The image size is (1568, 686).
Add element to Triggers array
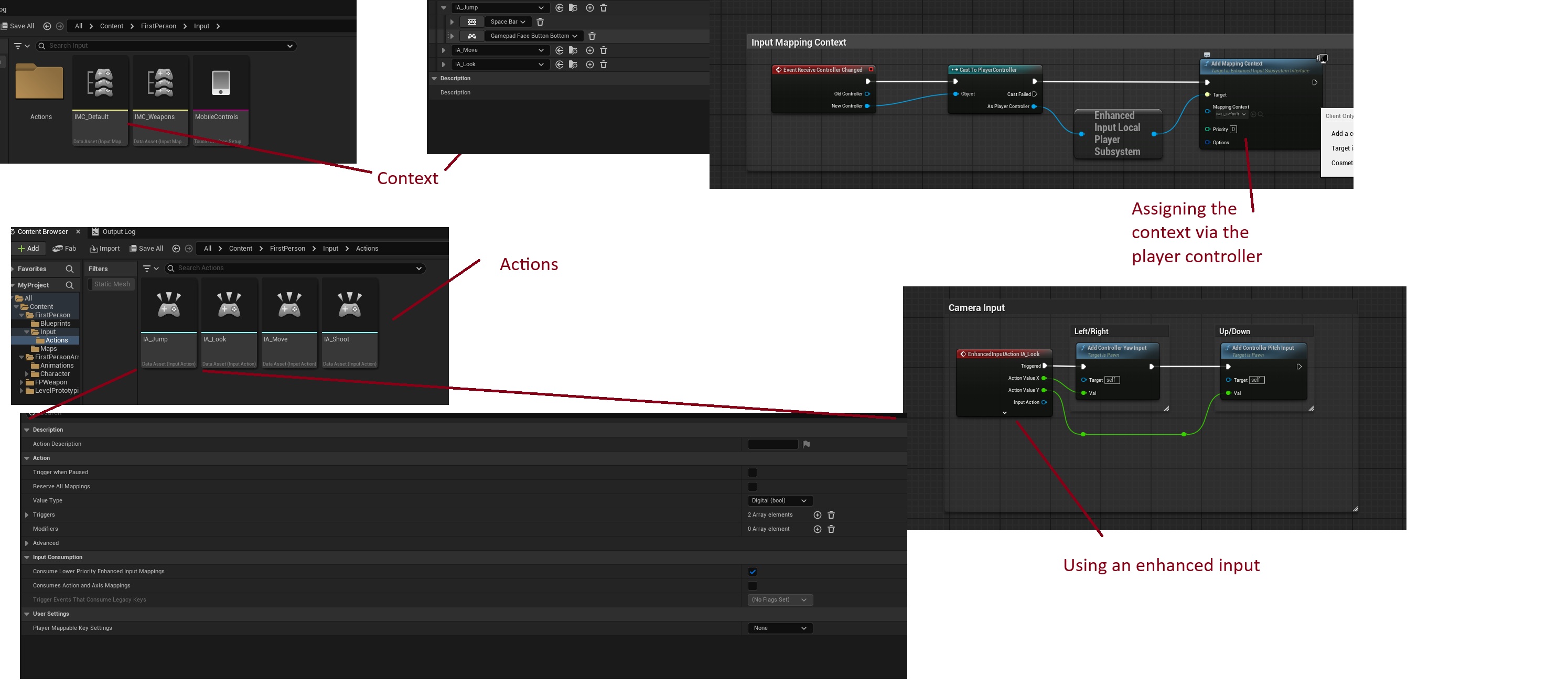817,515
